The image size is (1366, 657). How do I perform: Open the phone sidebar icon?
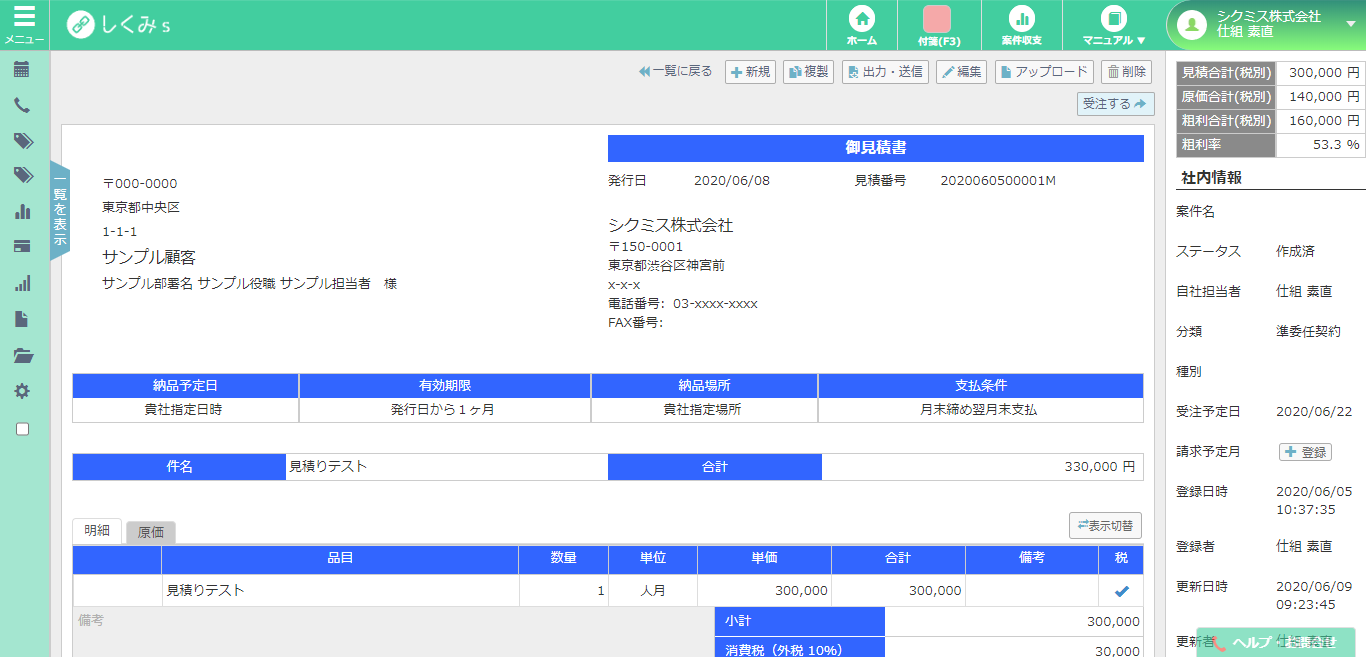[x=22, y=105]
